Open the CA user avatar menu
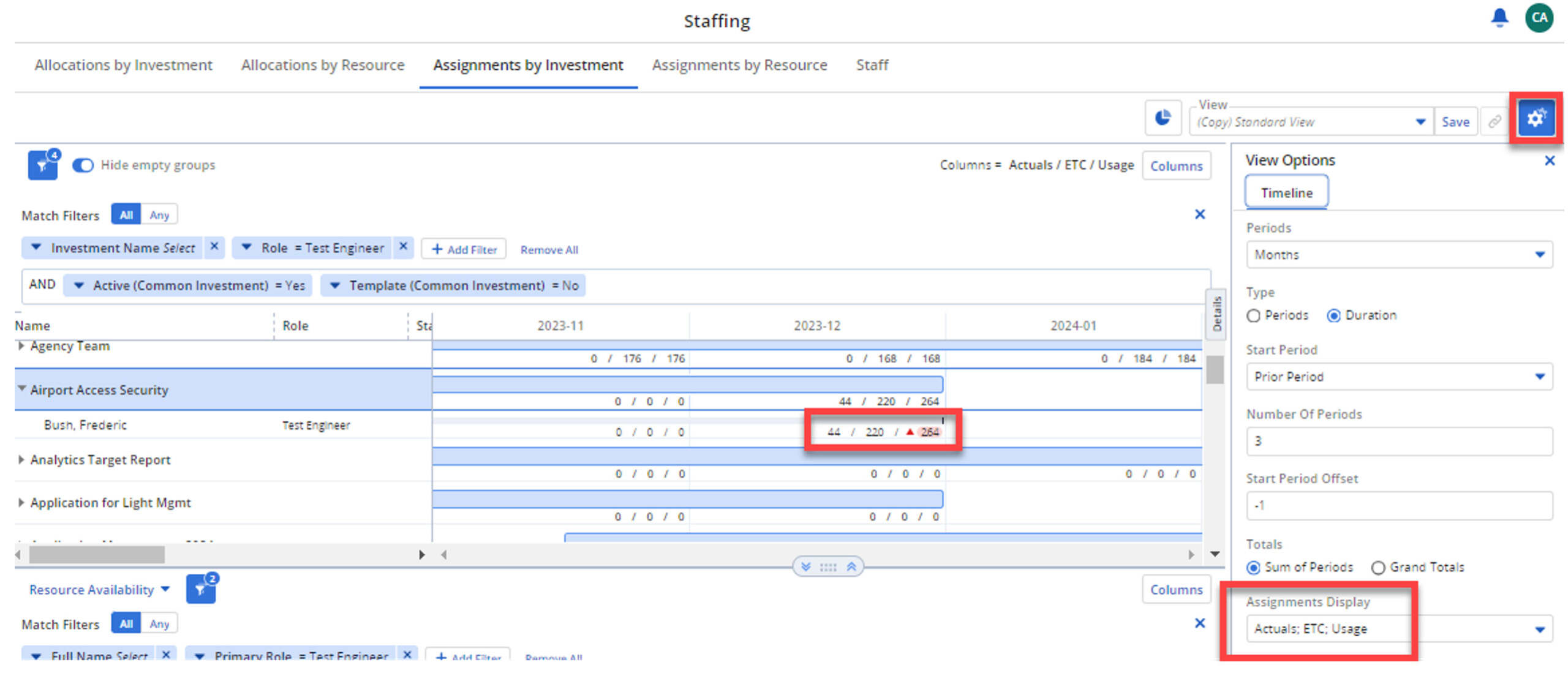1568x673 pixels. coord(1539,18)
